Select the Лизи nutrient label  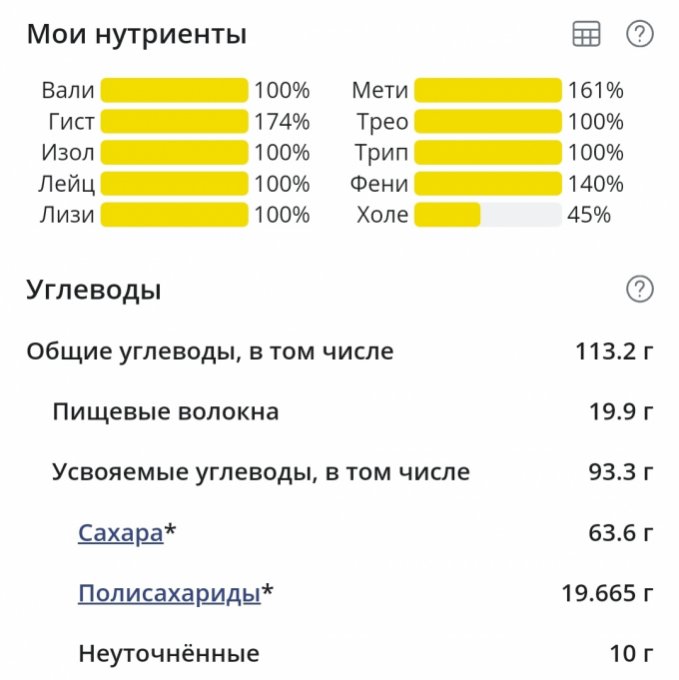67,215
